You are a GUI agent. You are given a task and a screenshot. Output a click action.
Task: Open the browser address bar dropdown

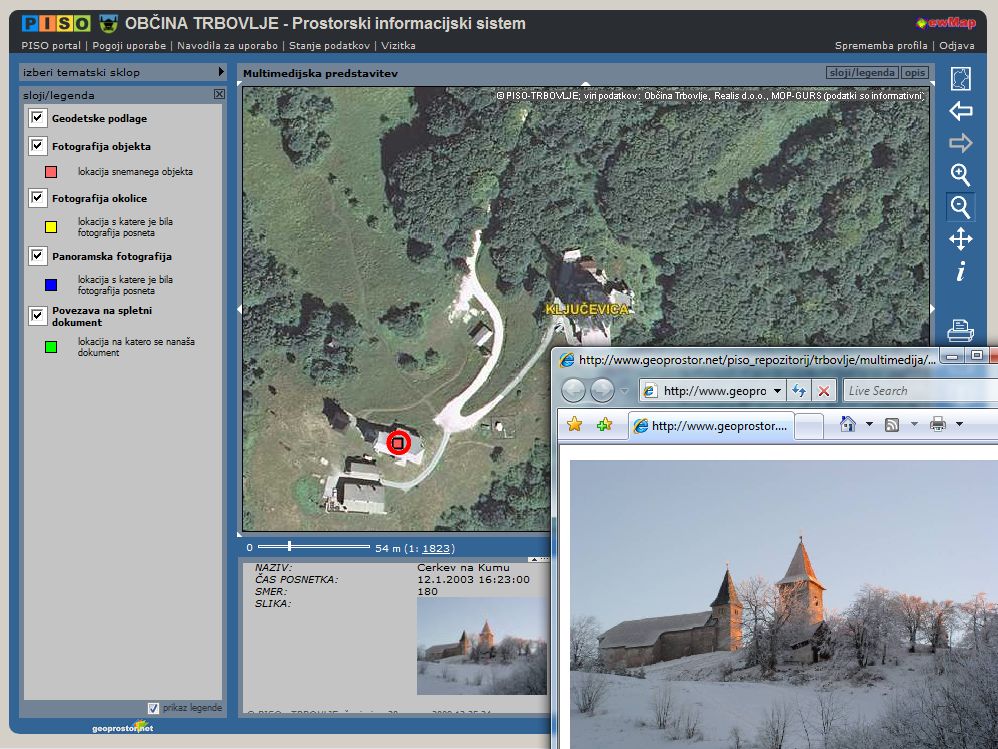coord(778,391)
